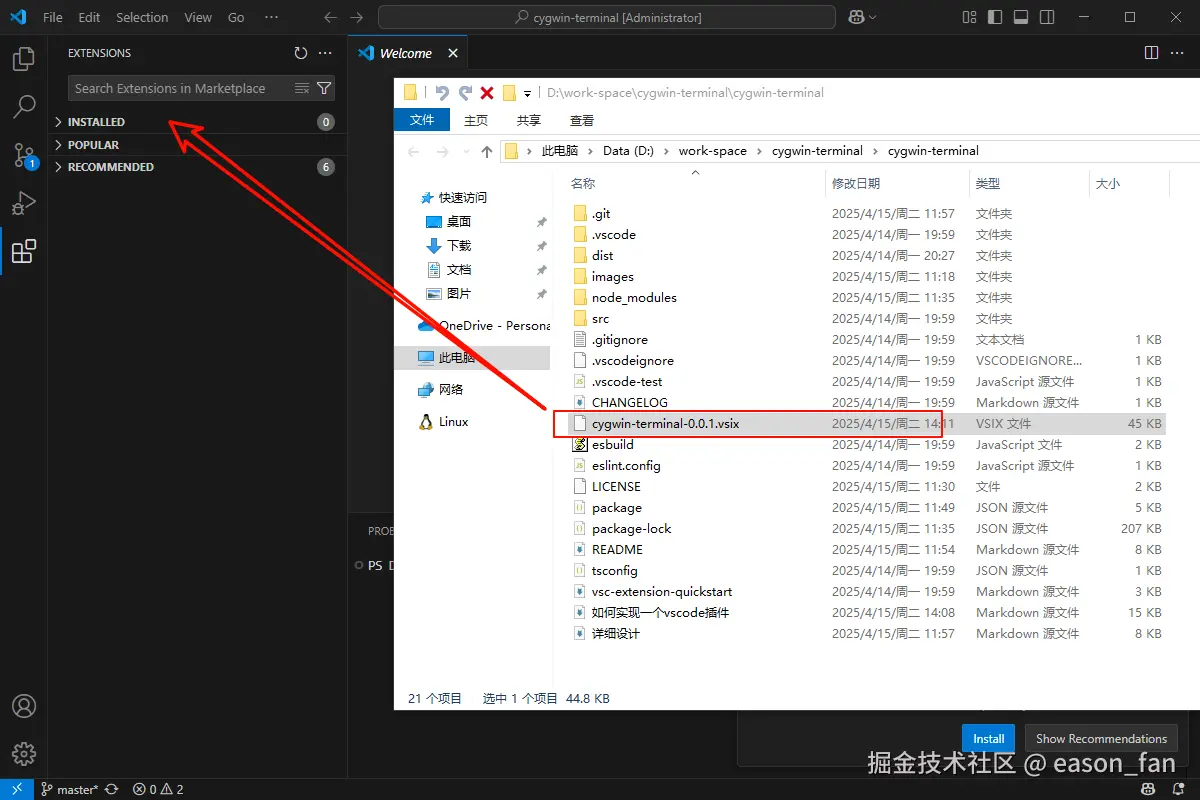The width and height of the screenshot is (1200, 800).
Task: Click Data (D:) in the address breadcrumb
Action: click(628, 151)
